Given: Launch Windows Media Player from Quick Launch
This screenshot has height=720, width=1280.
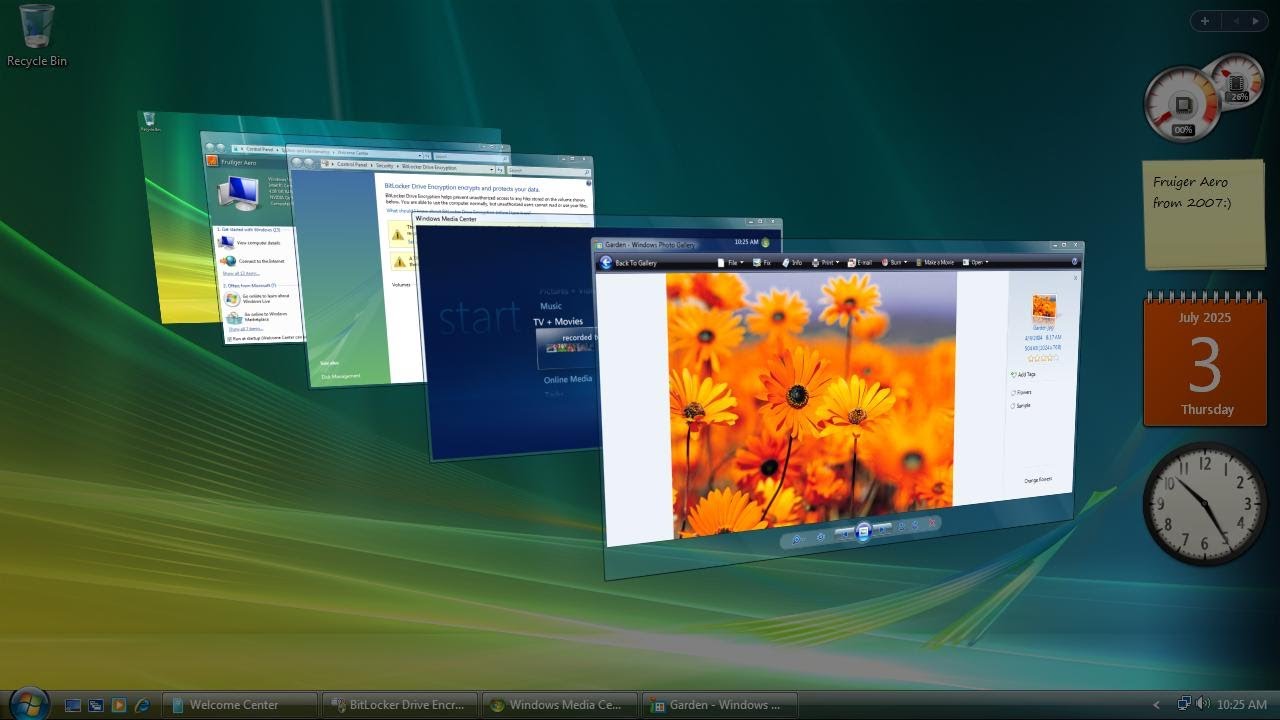Looking at the screenshot, I should (119, 705).
